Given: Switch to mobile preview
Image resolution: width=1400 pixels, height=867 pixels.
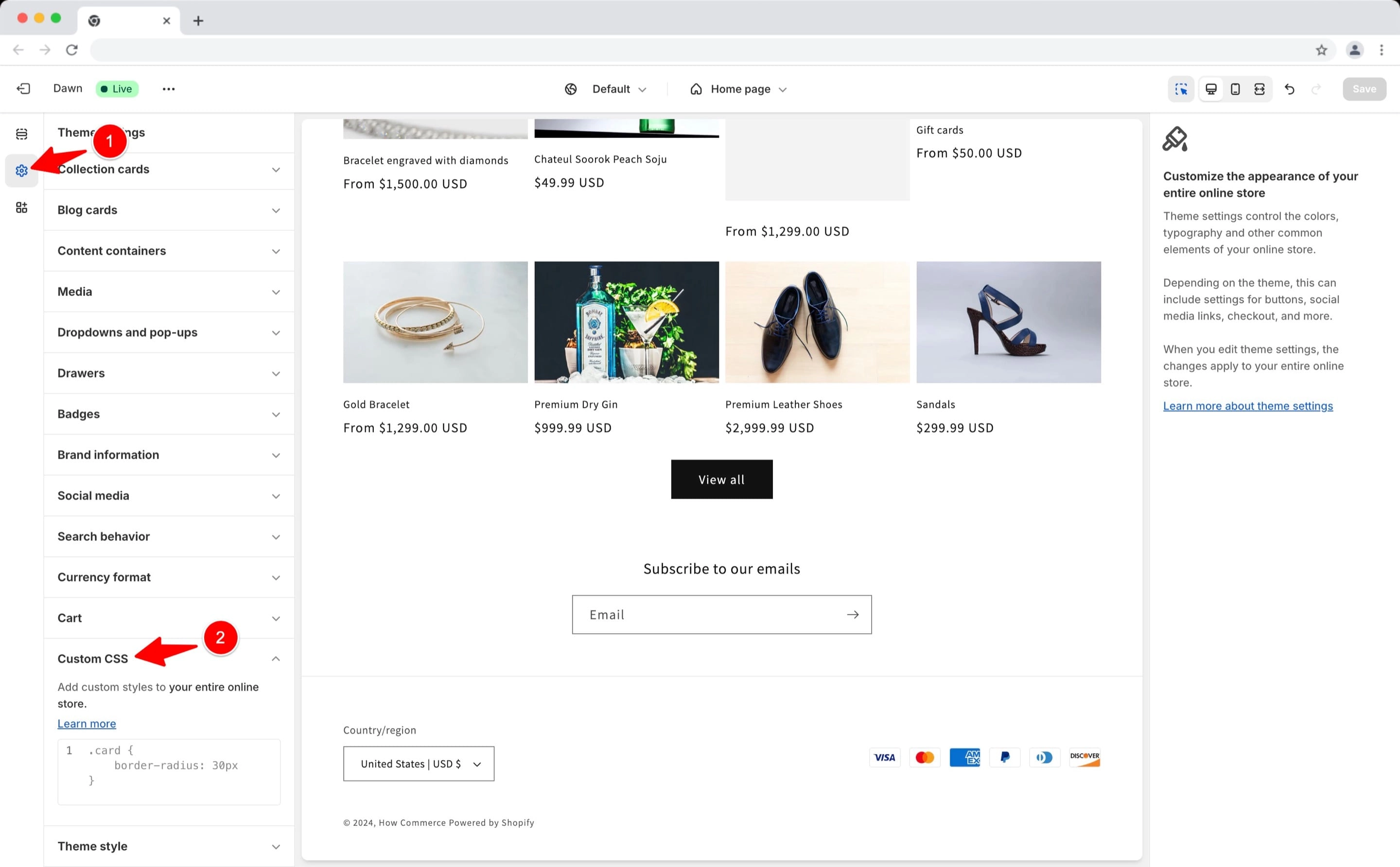Looking at the screenshot, I should pyautogui.click(x=1235, y=89).
